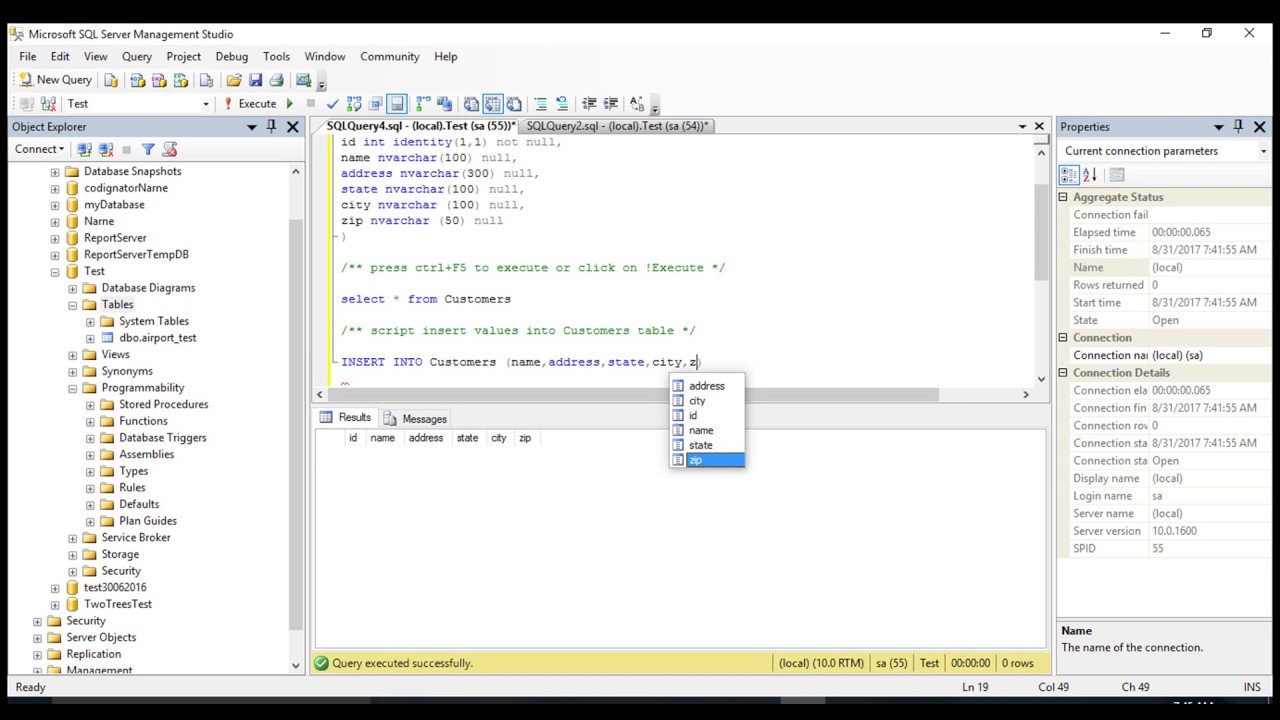Show Properties panel in Categorized view
The height and width of the screenshot is (720, 1280).
(x=1069, y=175)
